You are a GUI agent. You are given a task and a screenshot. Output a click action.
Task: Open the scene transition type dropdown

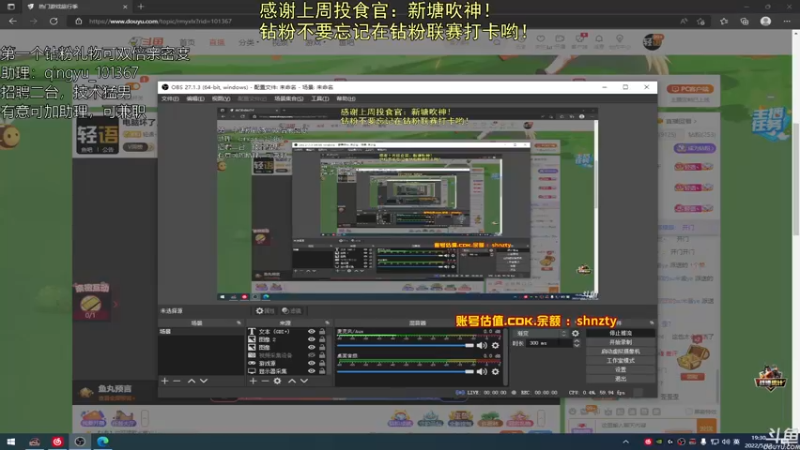click(541, 333)
